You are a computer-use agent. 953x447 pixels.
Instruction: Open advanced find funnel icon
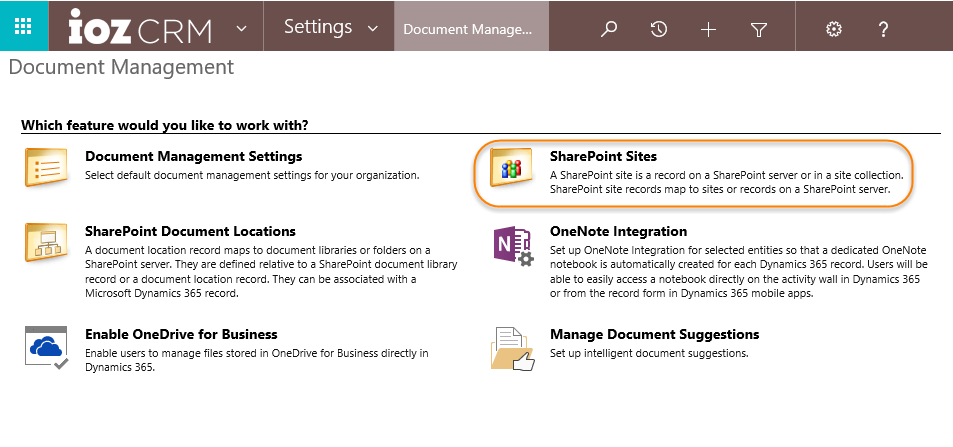pos(759,29)
